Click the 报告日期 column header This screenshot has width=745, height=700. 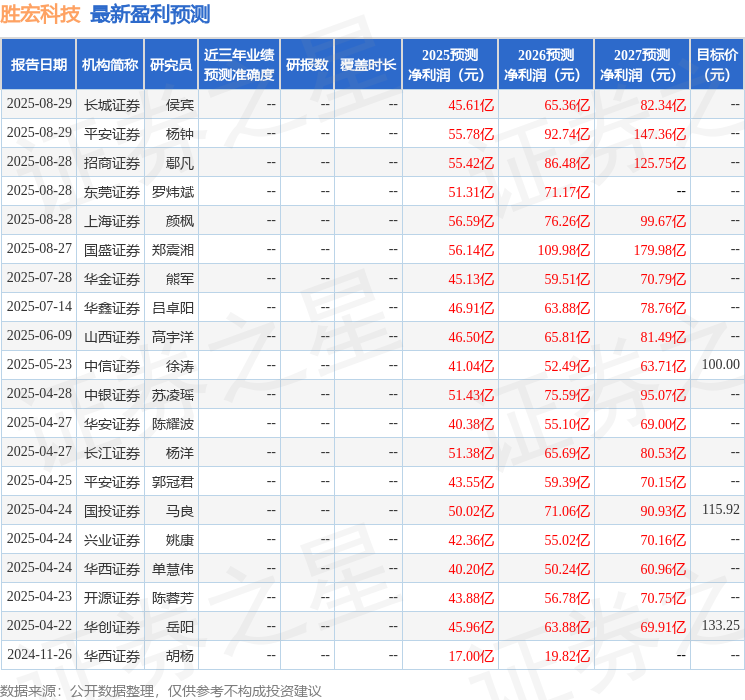tap(38, 65)
